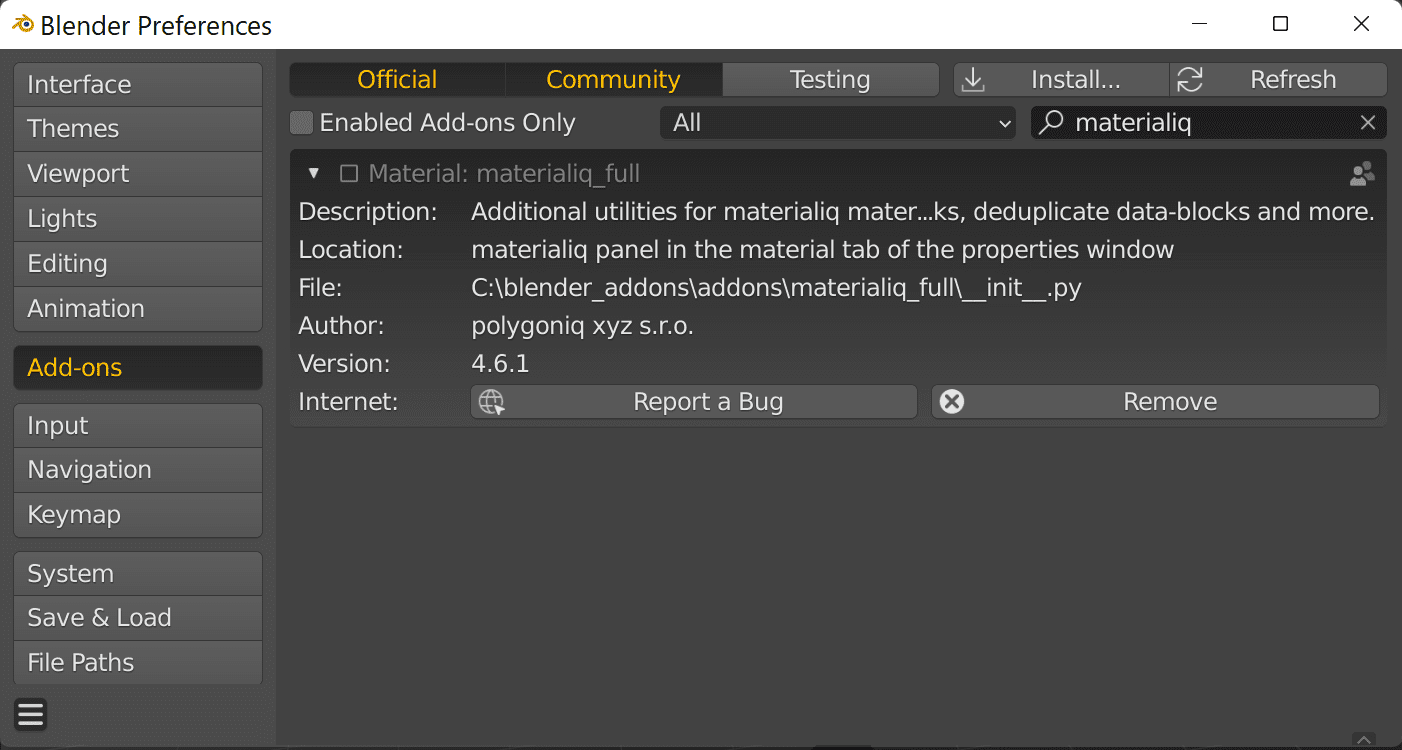This screenshot has width=1402, height=750.
Task: Click the magnifier icon in the search field
Action: pos(1050,123)
